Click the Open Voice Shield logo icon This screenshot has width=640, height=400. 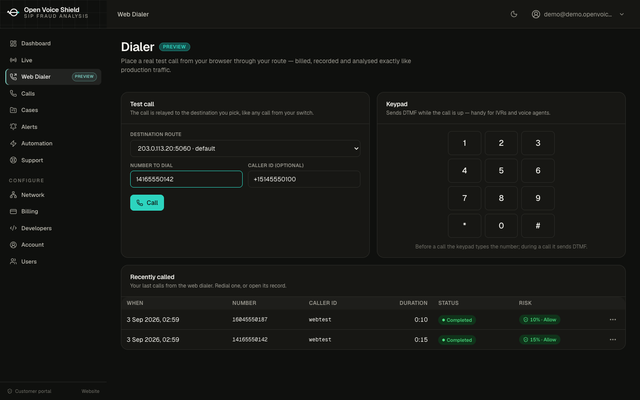(x=13, y=13)
